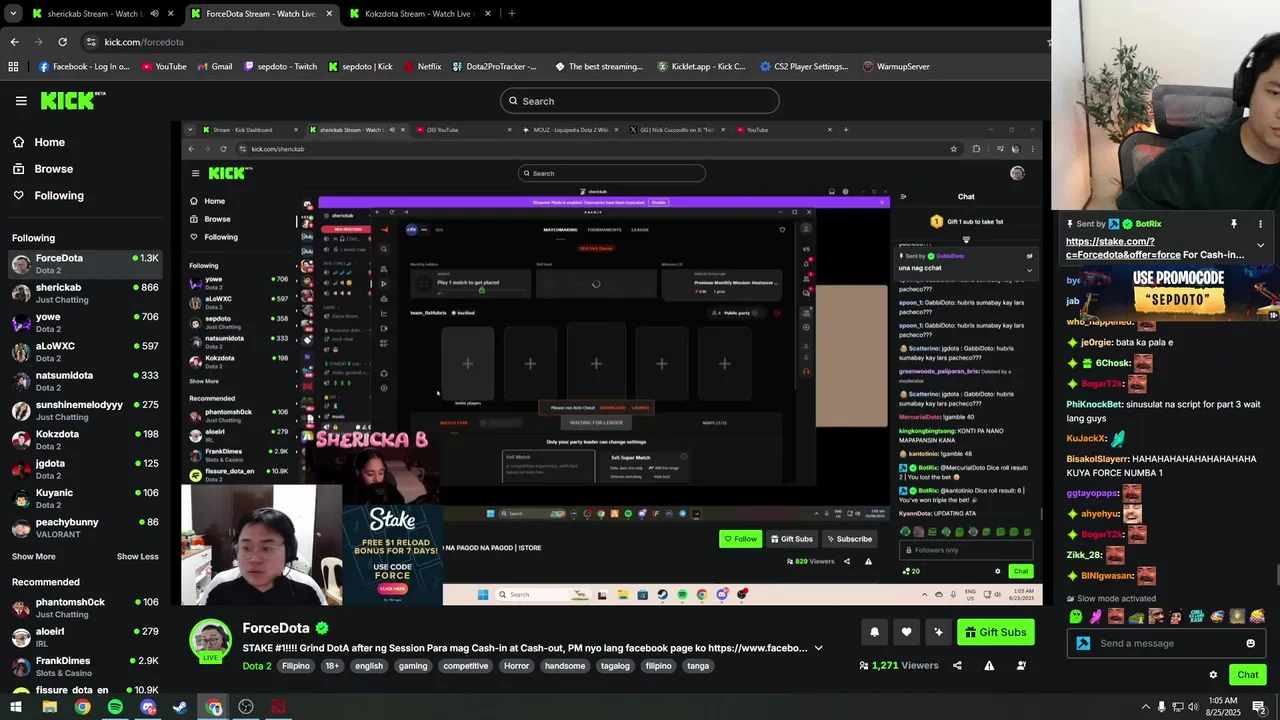Open Dota2ProTracker bookmark

pos(494,67)
